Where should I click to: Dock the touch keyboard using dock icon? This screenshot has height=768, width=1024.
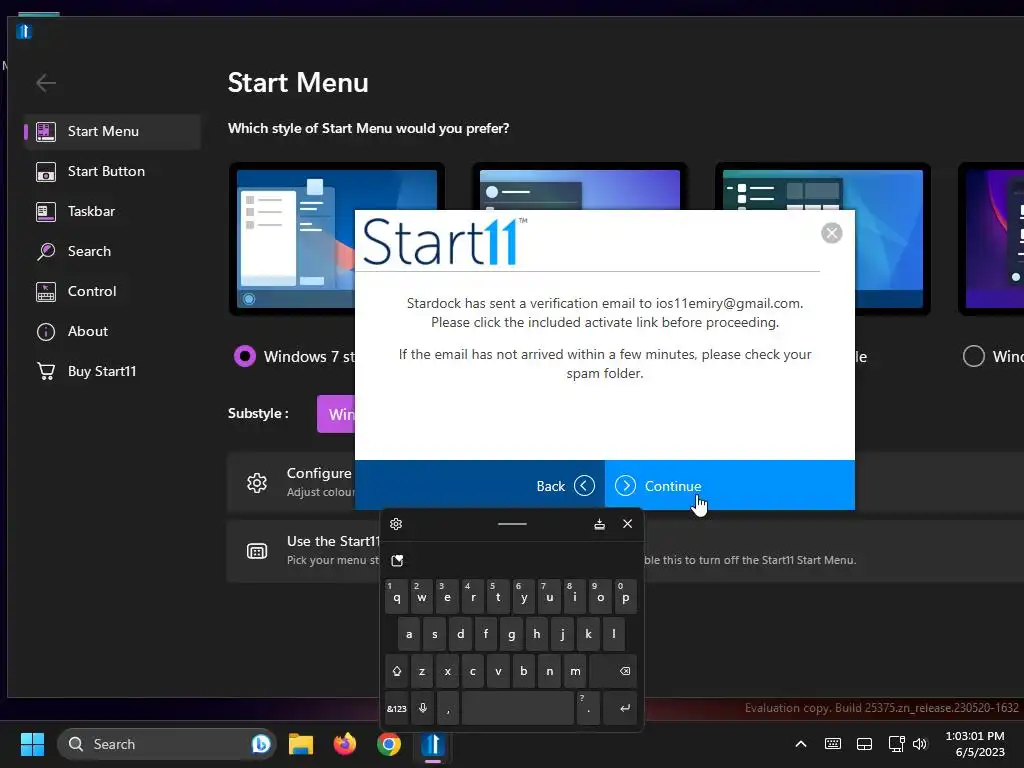coord(600,524)
